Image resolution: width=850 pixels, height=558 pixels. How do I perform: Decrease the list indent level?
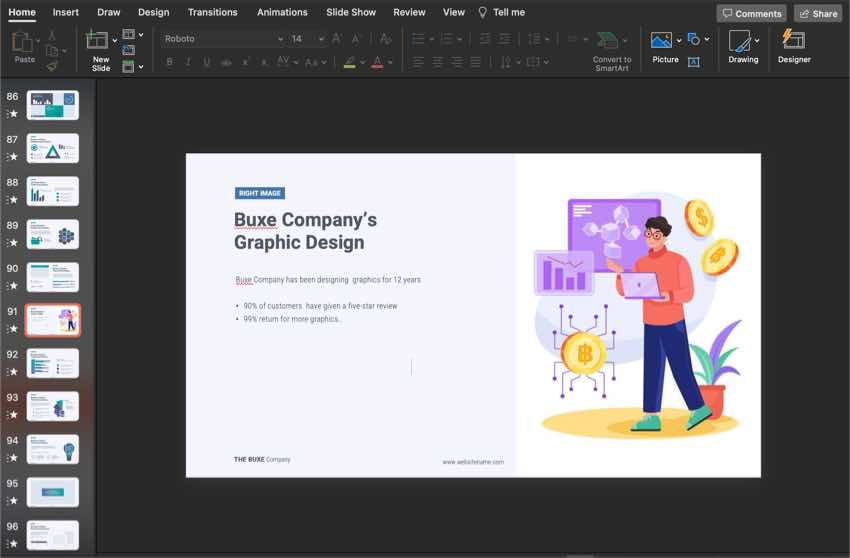pos(485,39)
